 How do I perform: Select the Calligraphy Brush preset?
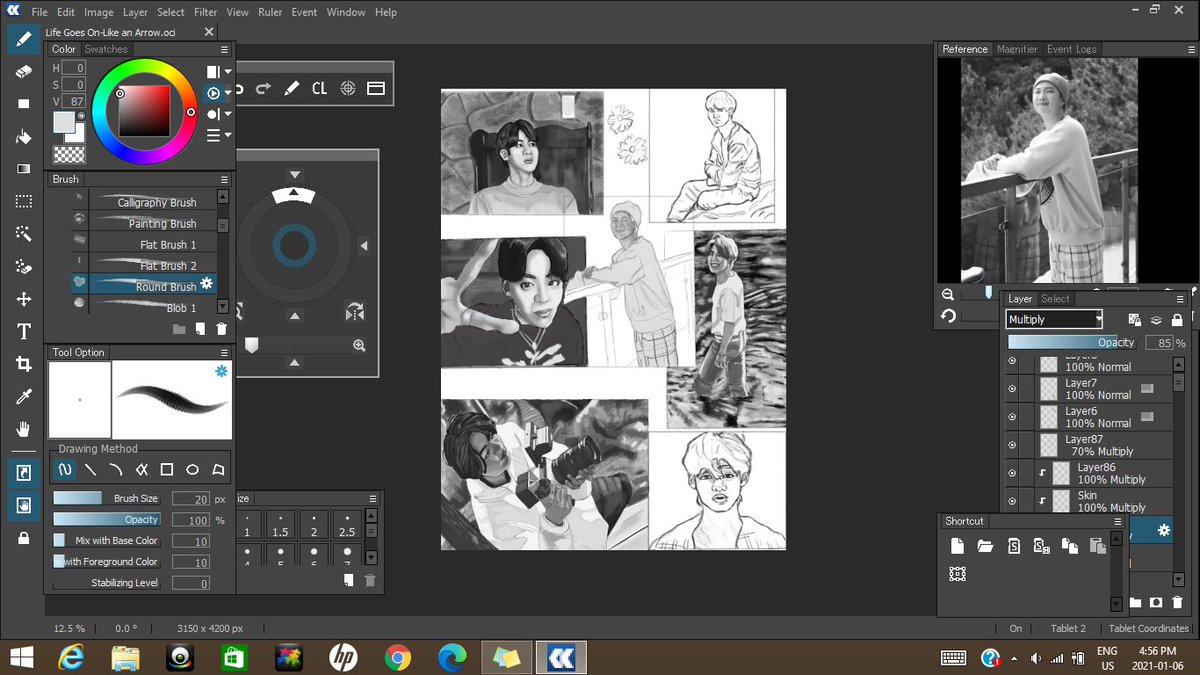pyautogui.click(x=153, y=202)
